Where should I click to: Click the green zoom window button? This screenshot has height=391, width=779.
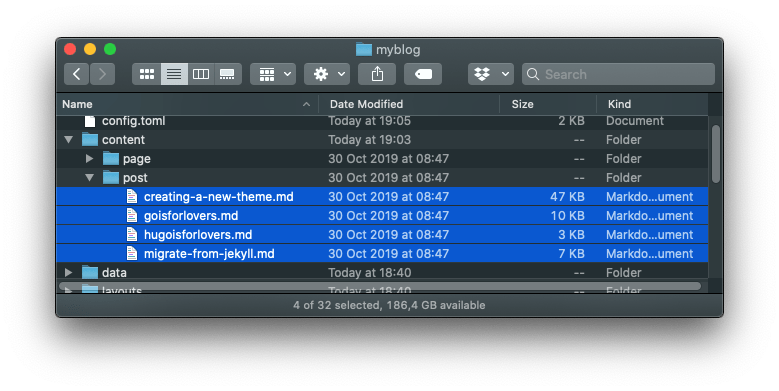[x=110, y=49]
